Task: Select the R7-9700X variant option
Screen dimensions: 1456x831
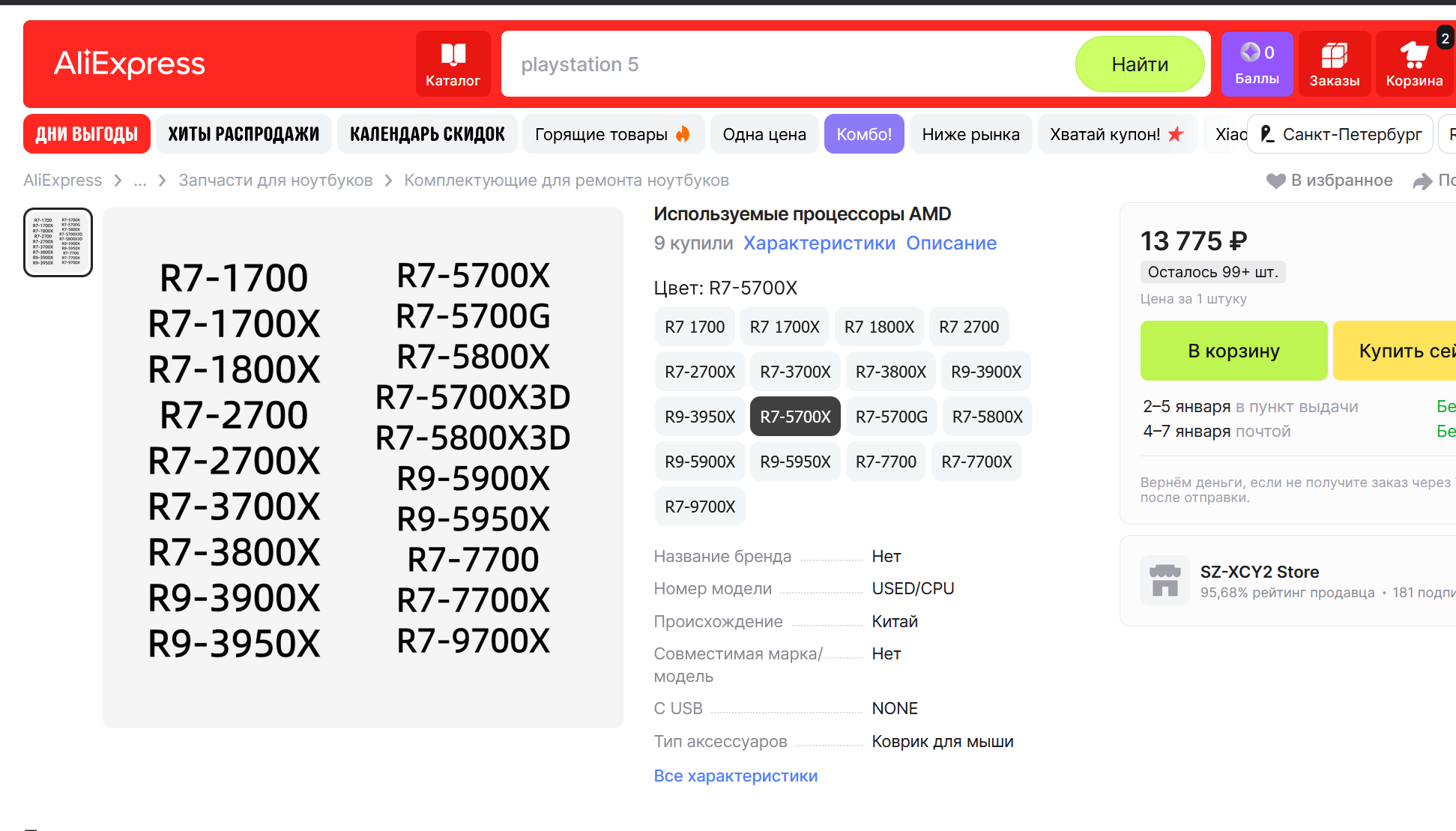Action: click(700, 507)
